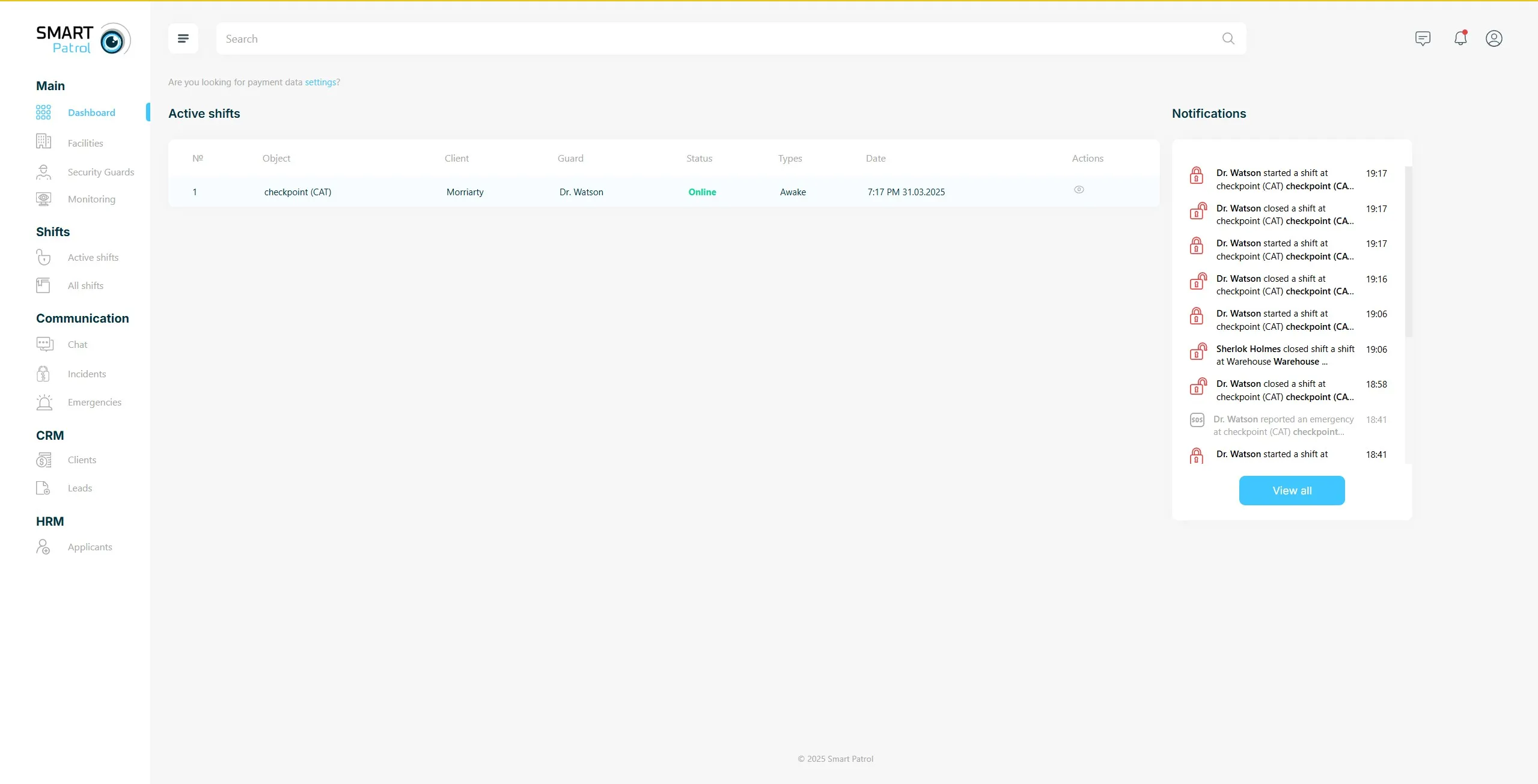Screen dimensions: 1538x784
Task: Open Leads menu item
Action: (x=80, y=488)
